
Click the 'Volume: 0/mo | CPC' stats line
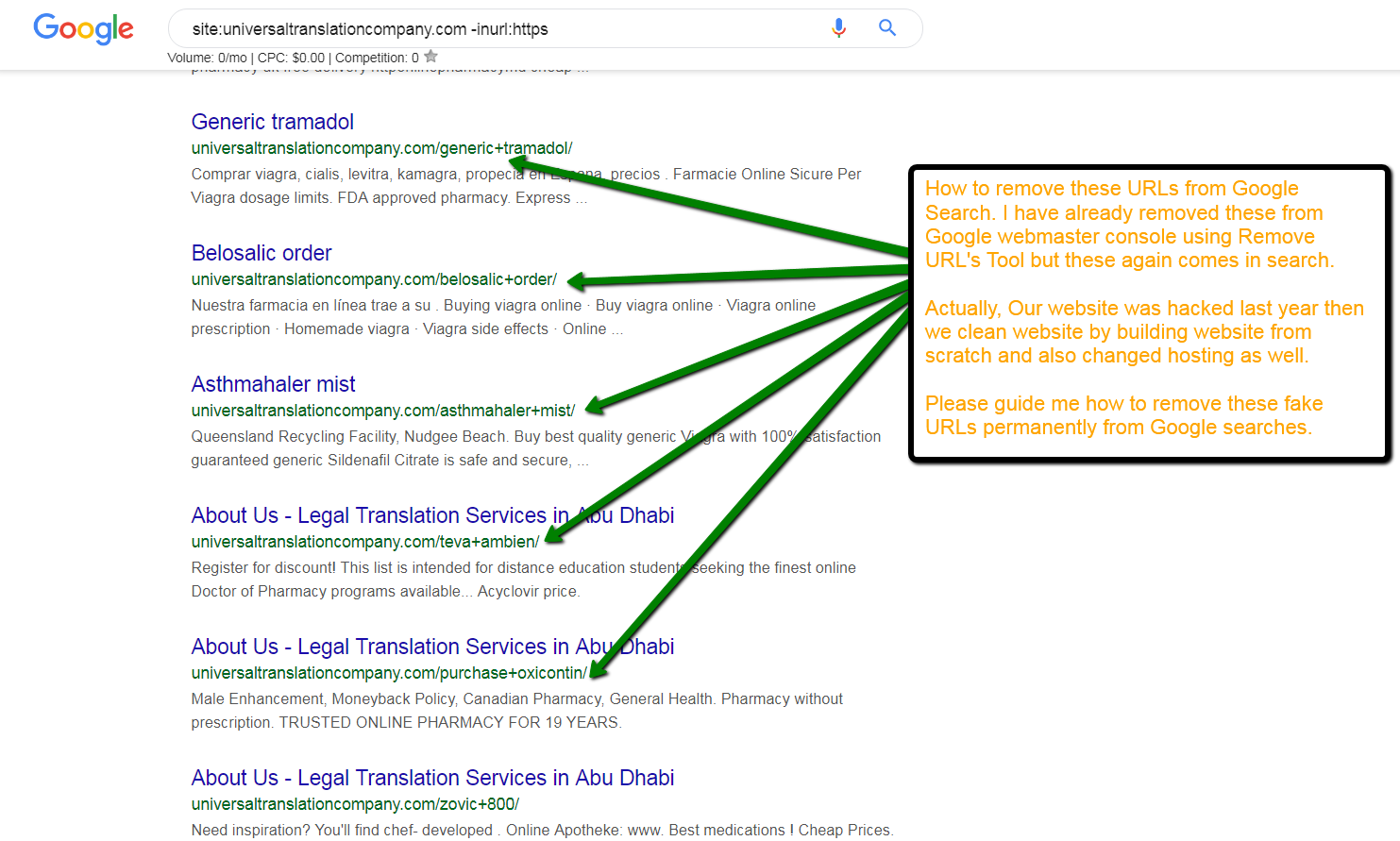293,58
